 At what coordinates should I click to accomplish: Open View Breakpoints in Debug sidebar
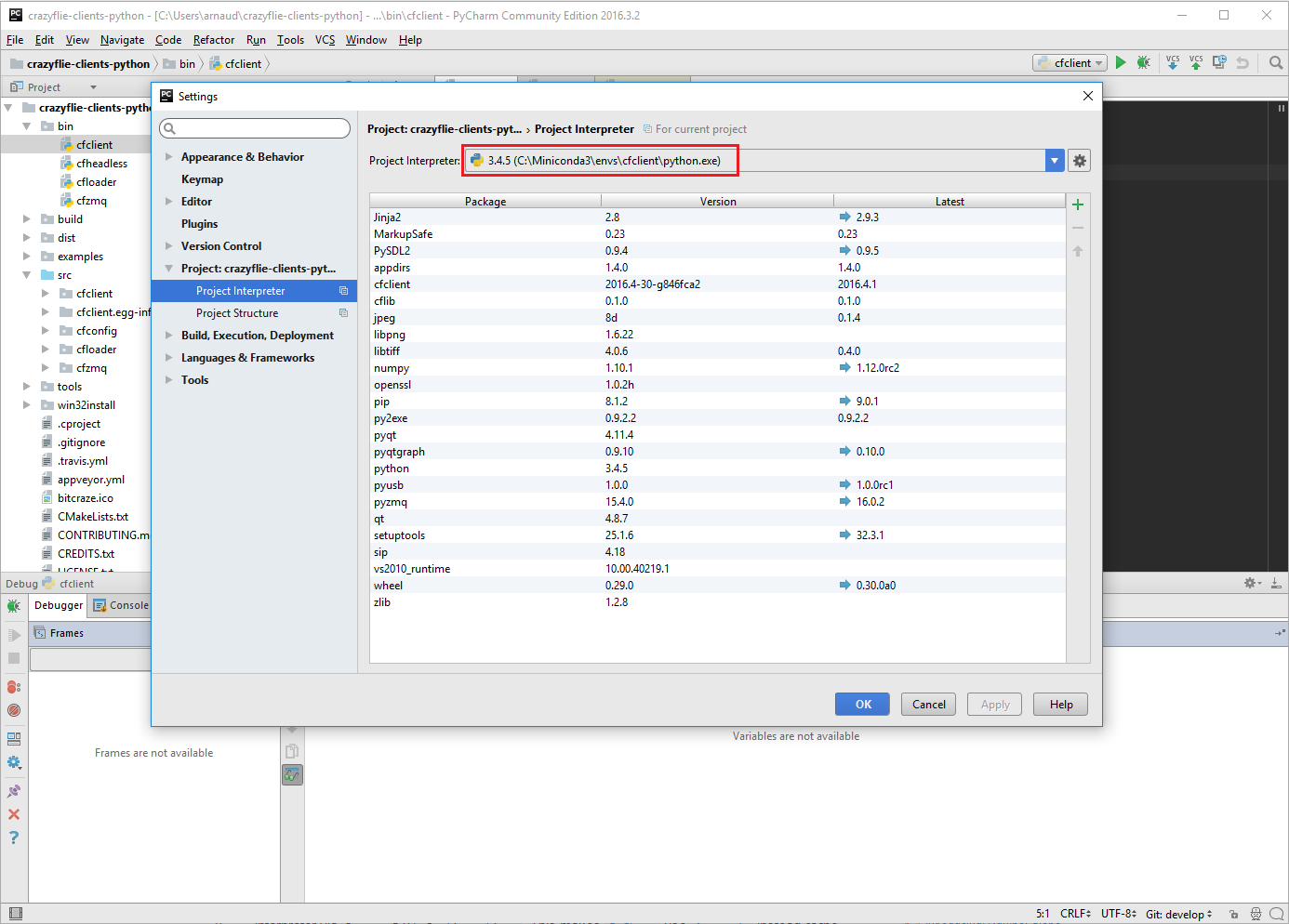point(14,687)
